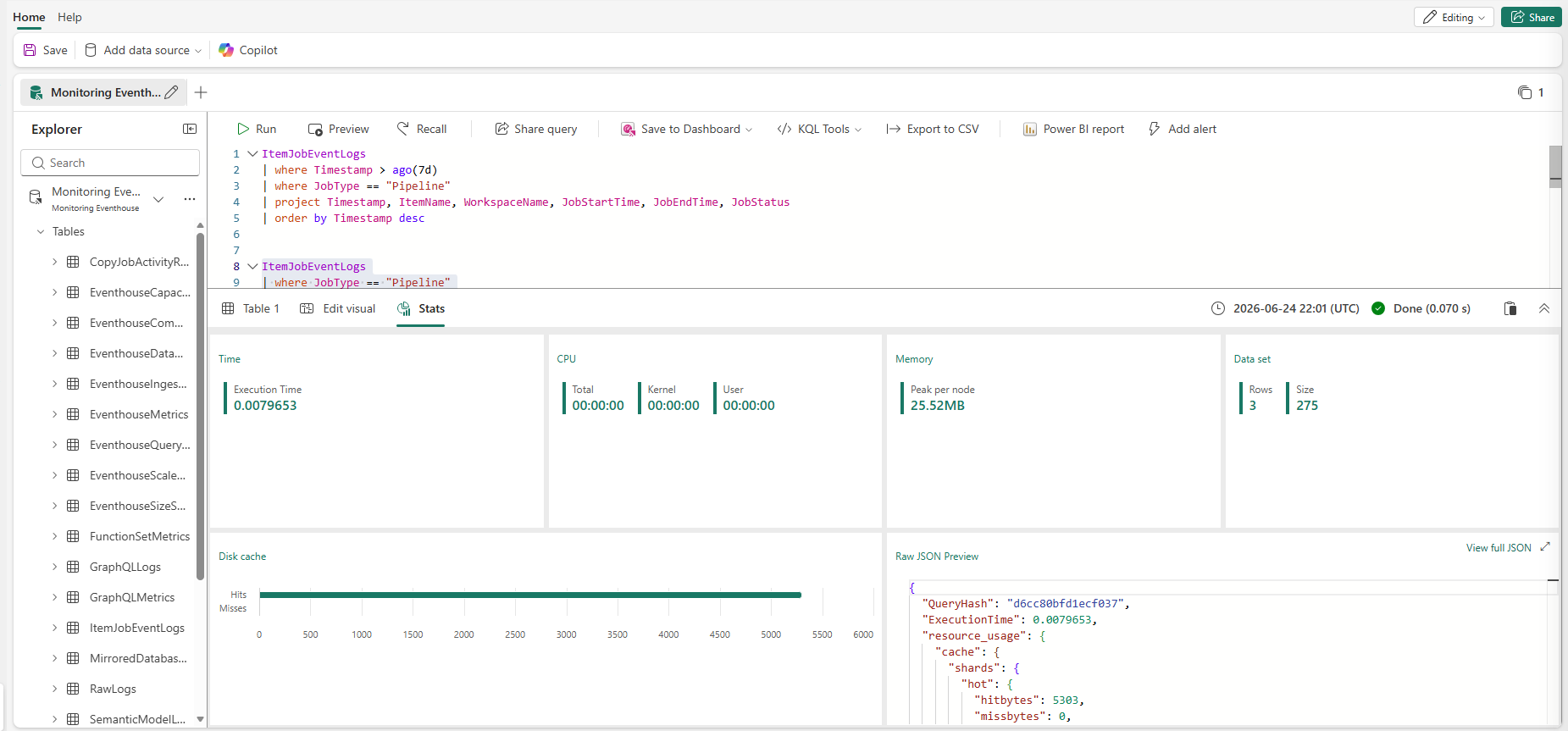Collapse the Tables tree section

tap(40, 231)
